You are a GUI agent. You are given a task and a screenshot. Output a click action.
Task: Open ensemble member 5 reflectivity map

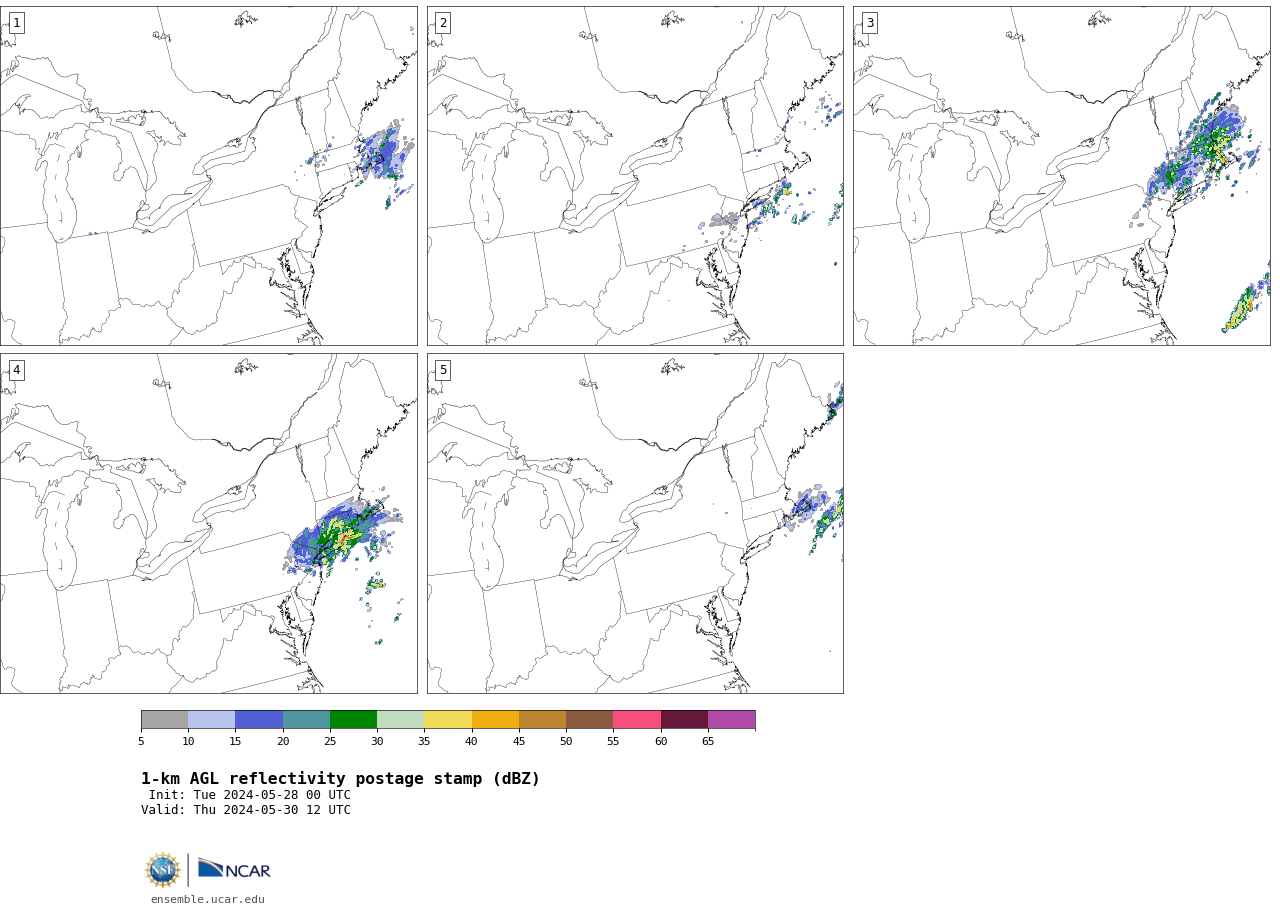click(635, 523)
